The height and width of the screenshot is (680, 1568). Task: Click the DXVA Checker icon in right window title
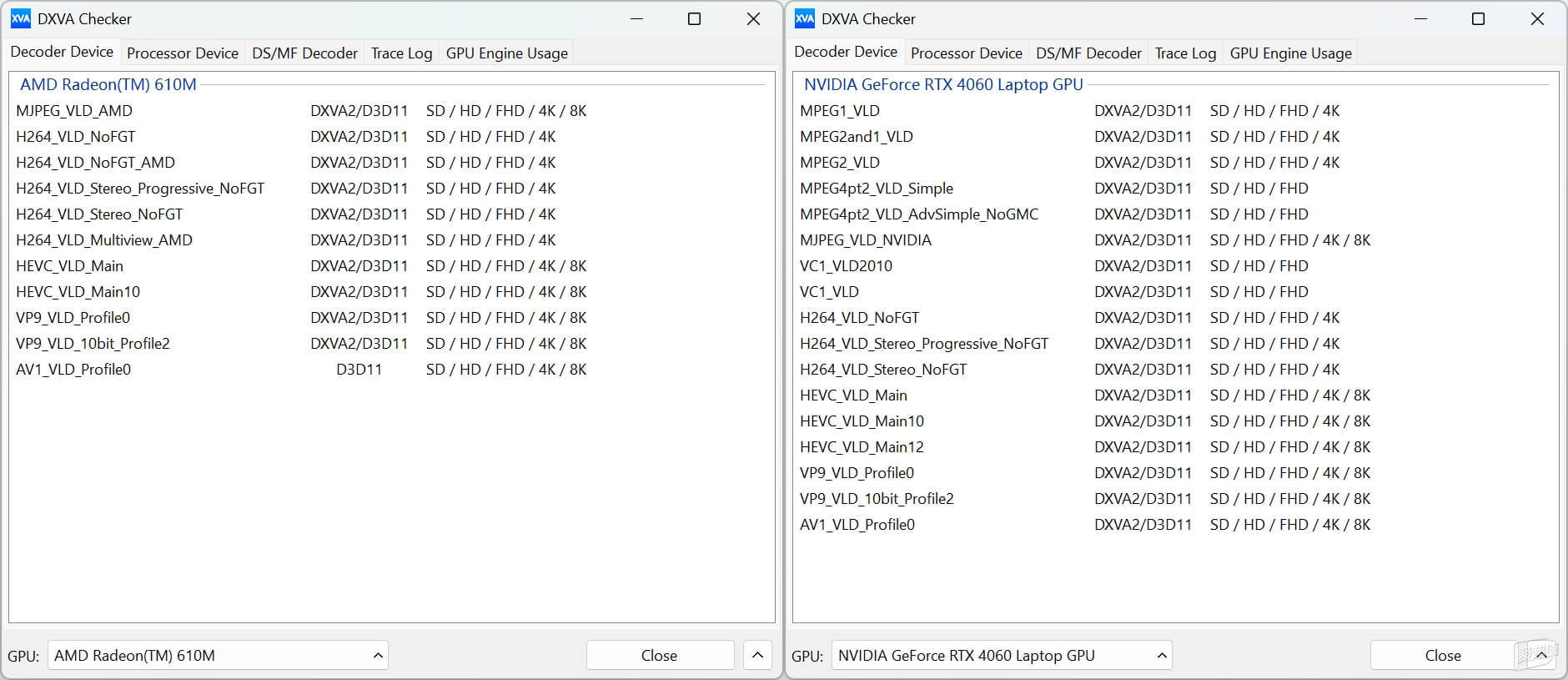[x=804, y=18]
